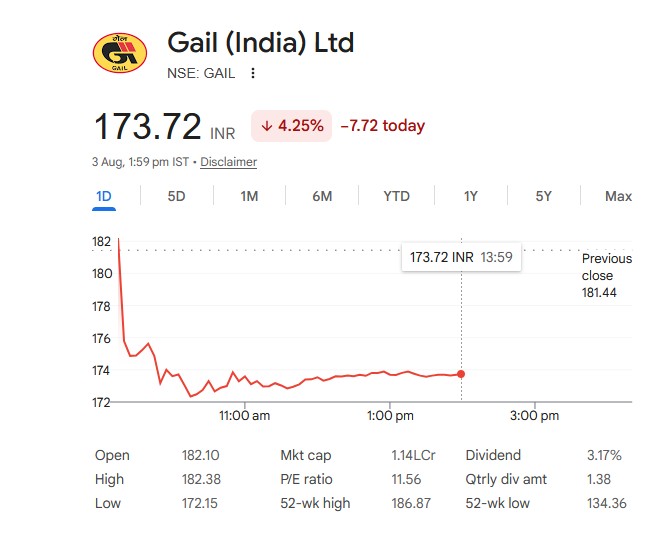This screenshot has height=550, width=646.
Task: Switch to the 5D chart range
Action: click(176, 197)
